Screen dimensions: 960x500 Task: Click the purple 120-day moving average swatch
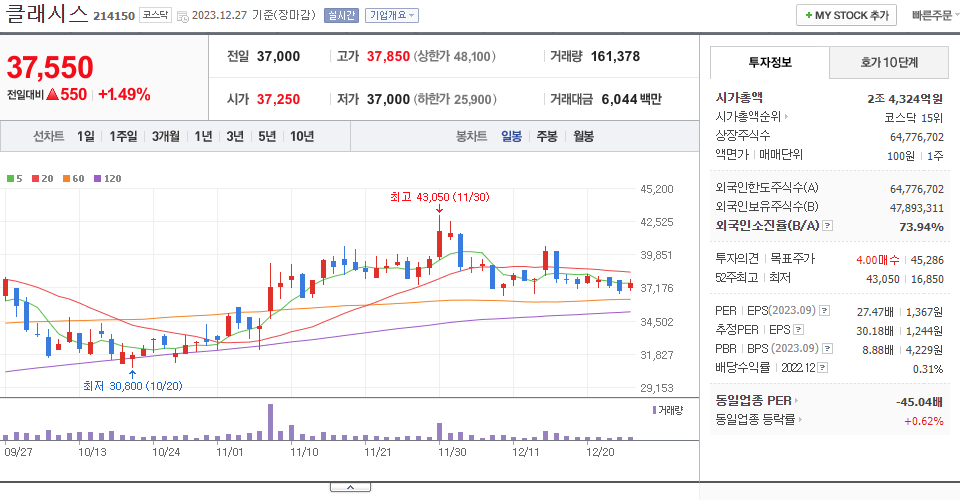[x=97, y=179]
